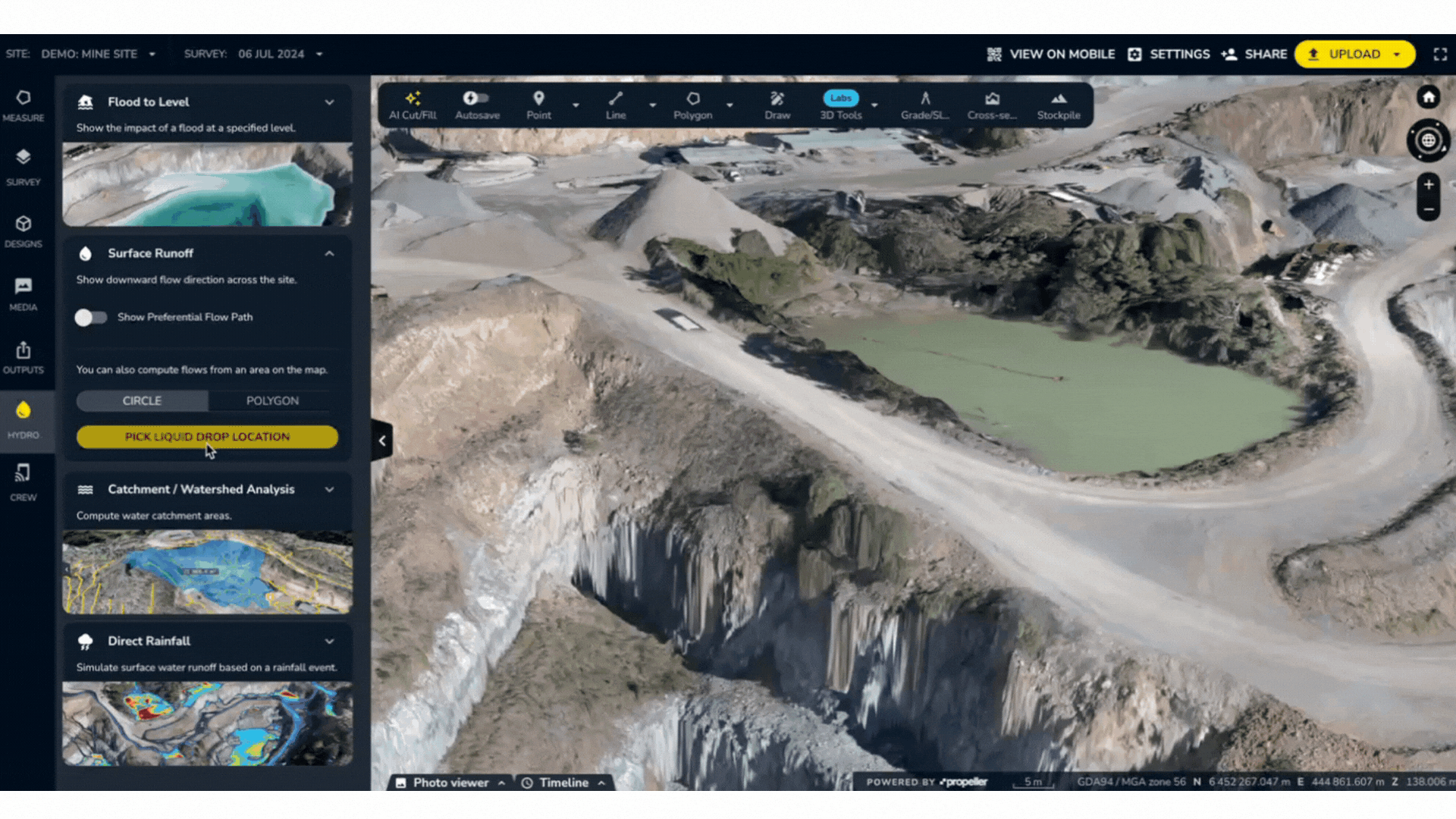The height and width of the screenshot is (819, 1456).
Task: Select the Grade/Slope tool
Action: 925,105
